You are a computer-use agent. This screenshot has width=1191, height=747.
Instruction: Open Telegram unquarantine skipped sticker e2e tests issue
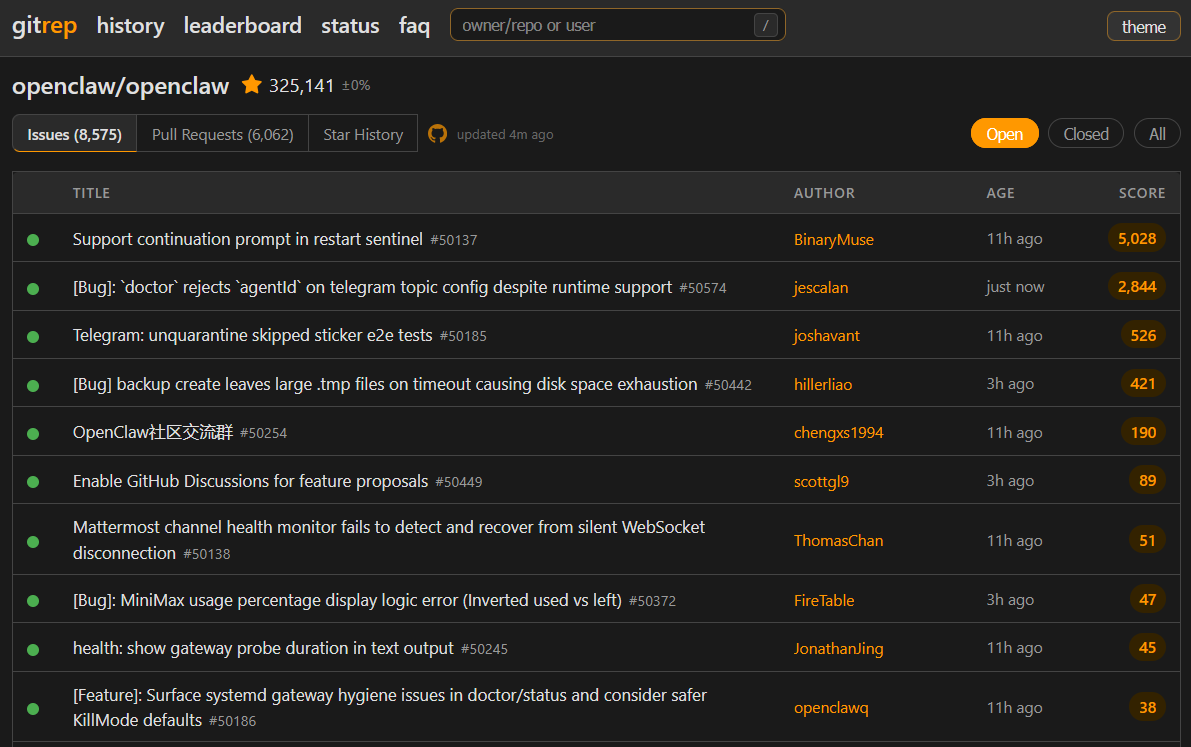[x=252, y=335]
